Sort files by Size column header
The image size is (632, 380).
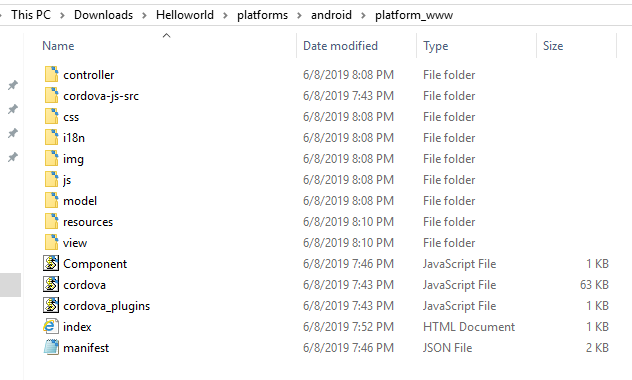(553, 46)
